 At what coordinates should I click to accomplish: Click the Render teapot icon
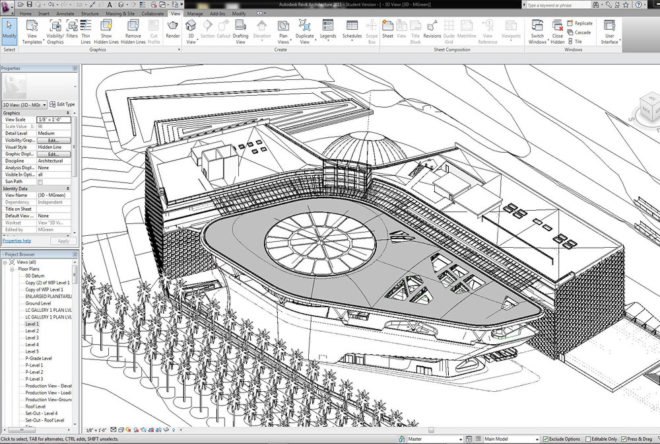coord(173,29)
